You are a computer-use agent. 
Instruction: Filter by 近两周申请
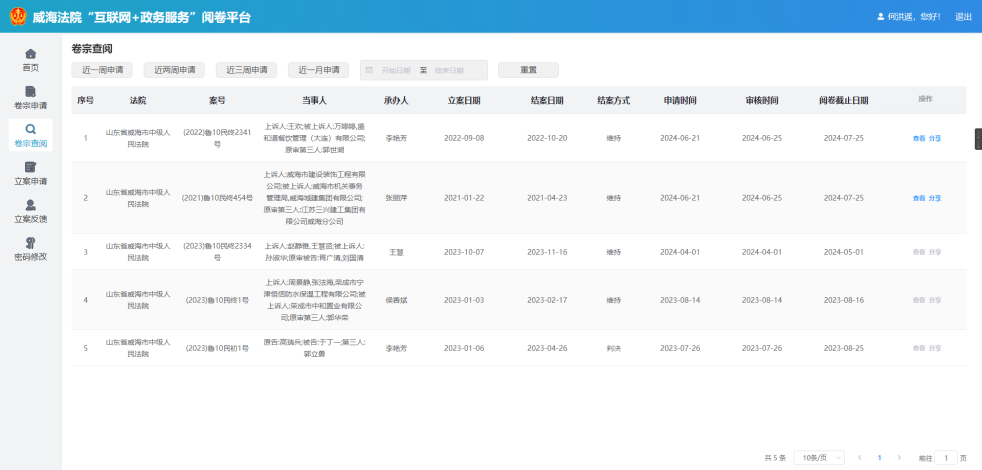click(174, 70)
